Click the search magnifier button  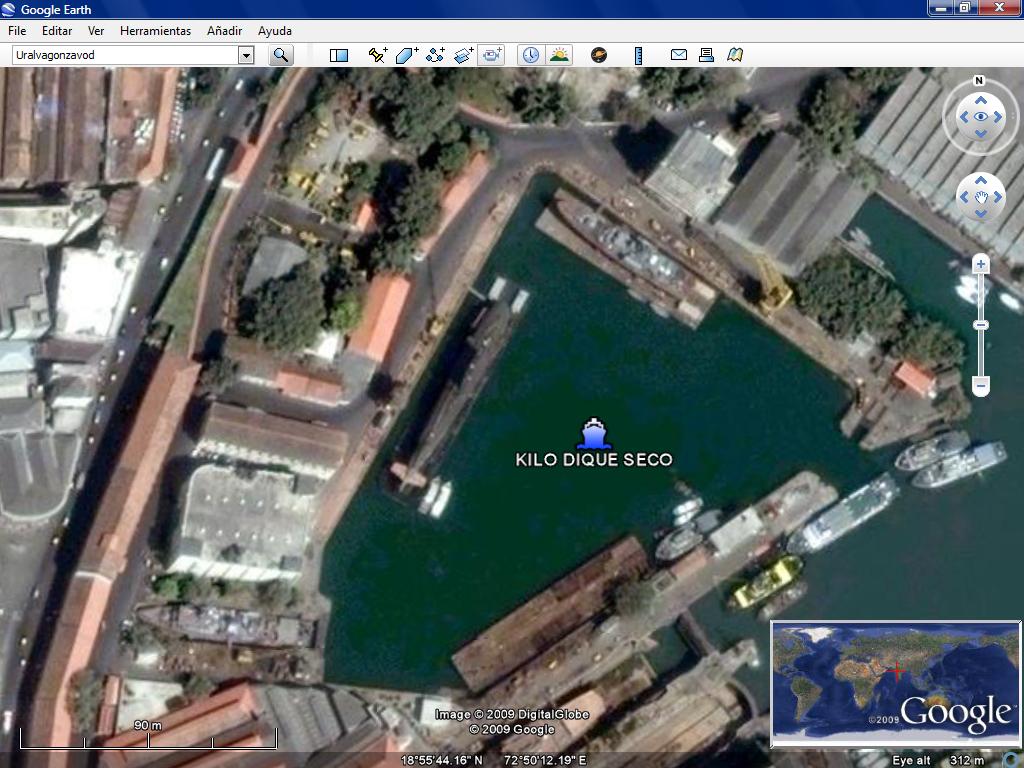coord(281,55)
